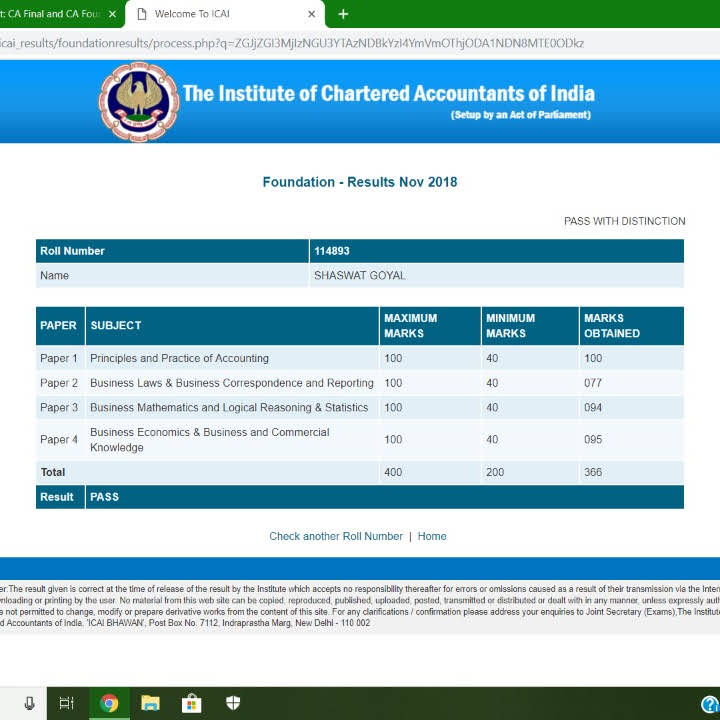Viewport: 720px width, 720px height.
Task: Open a new browser tab
Action: coord(343,14)
